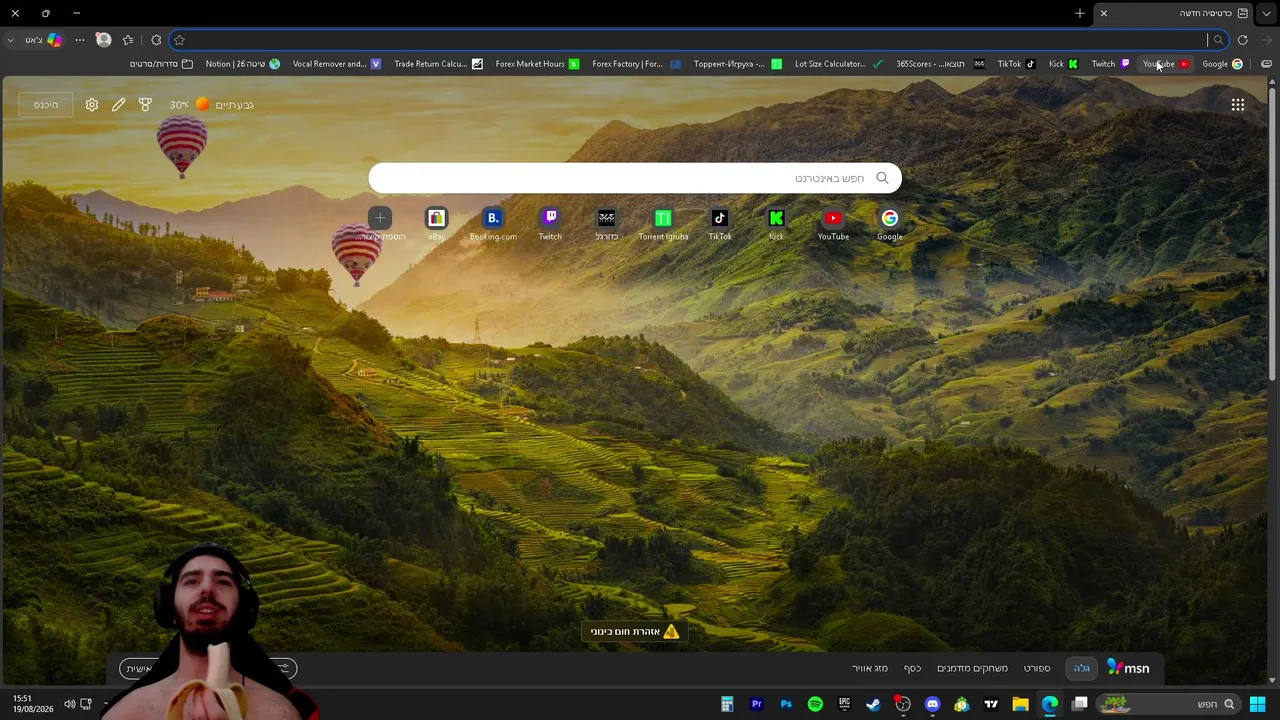The width and height of the screenshot is (1280, 720).
Task: Open the Trade Return Calculator bookmark
Action: (438, 64)
